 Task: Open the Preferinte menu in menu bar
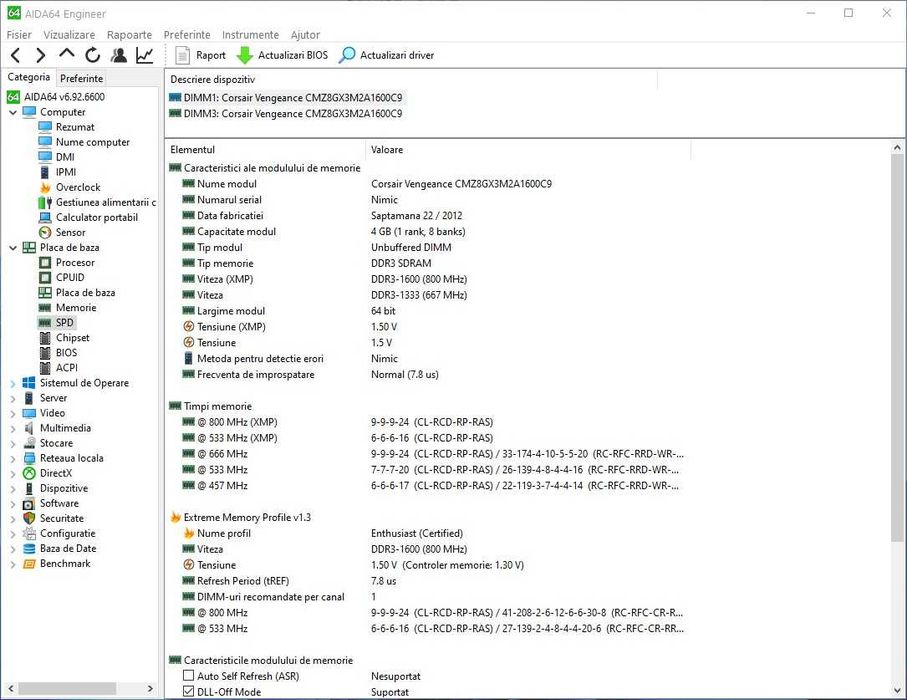(x=187, y=35)
